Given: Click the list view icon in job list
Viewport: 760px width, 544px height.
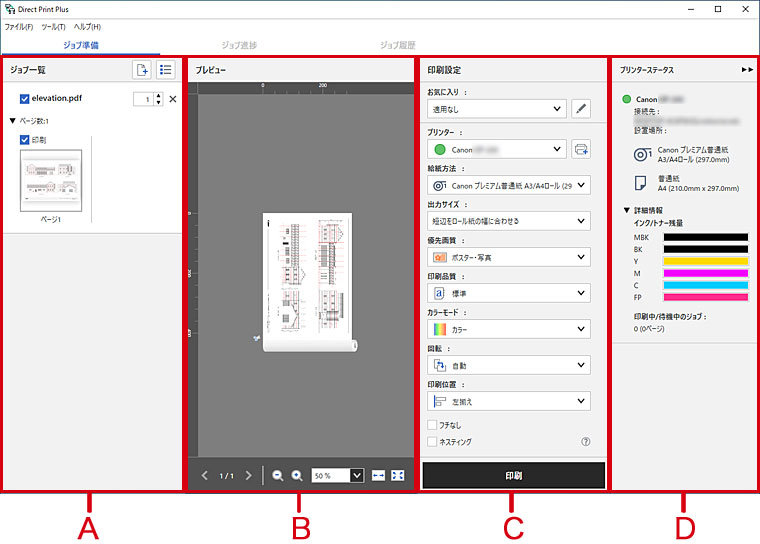Looking at the screenshot, I should point(166,70).
